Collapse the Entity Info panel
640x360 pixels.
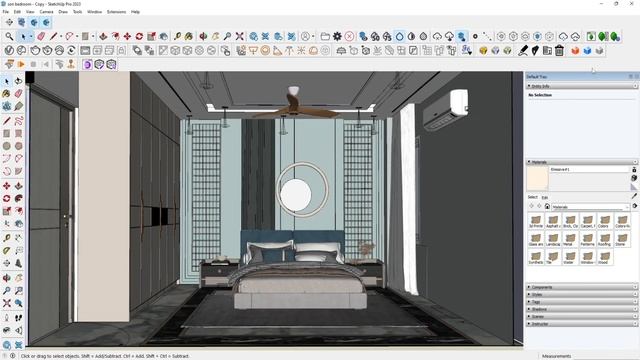(581, 86)
